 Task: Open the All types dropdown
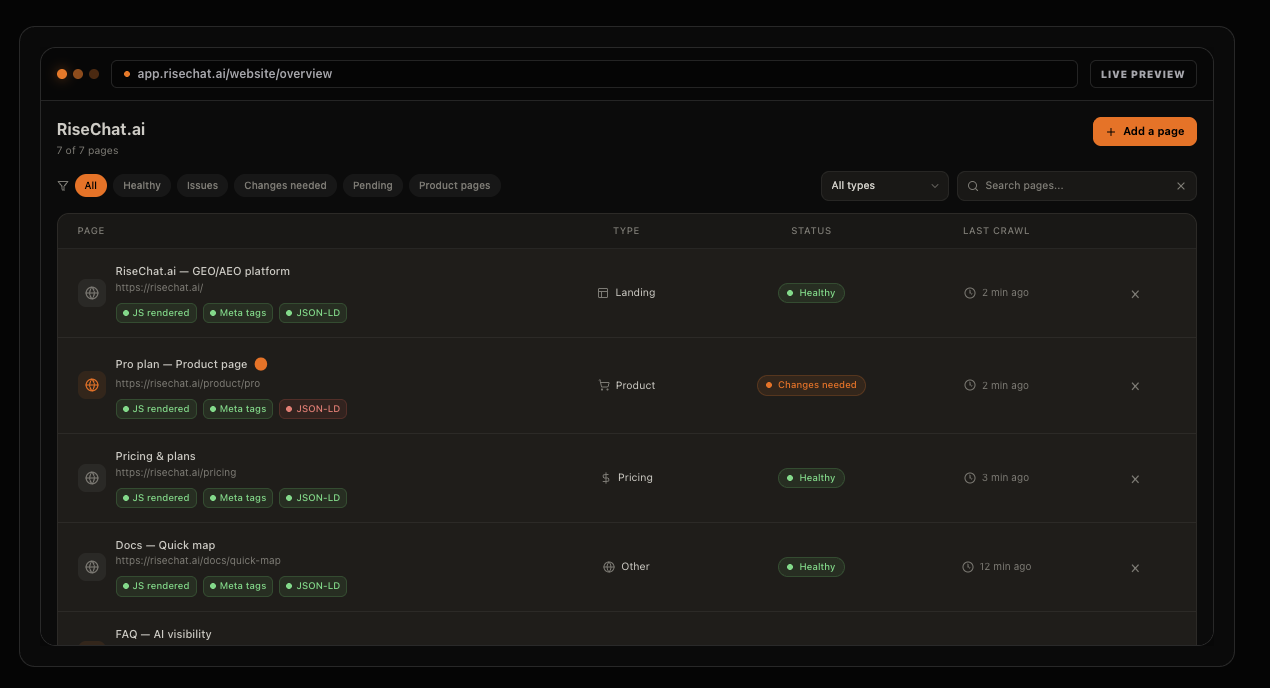tap(885, 186)
